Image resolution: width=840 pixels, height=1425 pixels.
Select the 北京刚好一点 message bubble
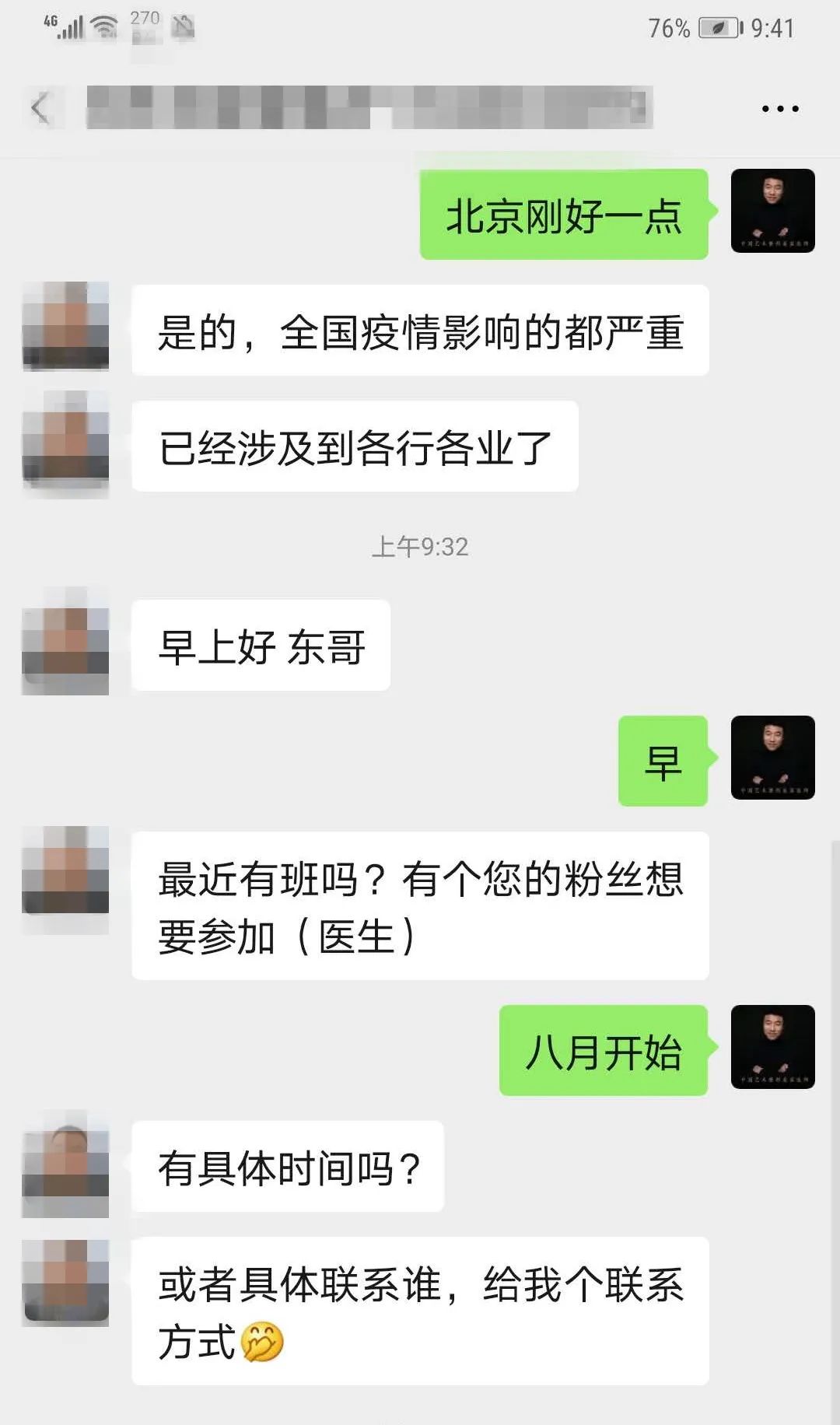click(x=565, y=215)
